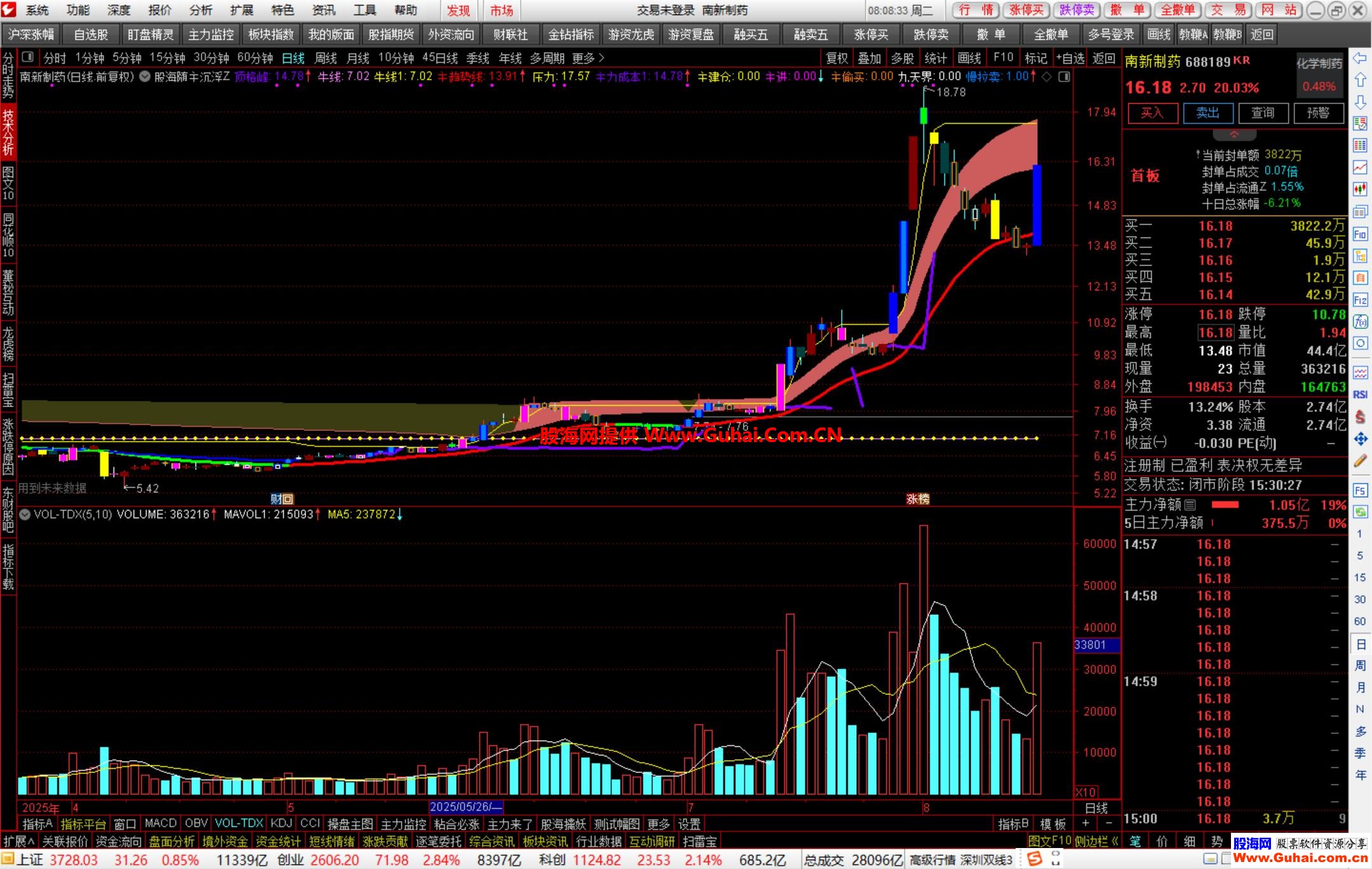The image size is (1372, 869).
Task: Click the 涨榜 marker on the timeline
Action: point(918,499)
